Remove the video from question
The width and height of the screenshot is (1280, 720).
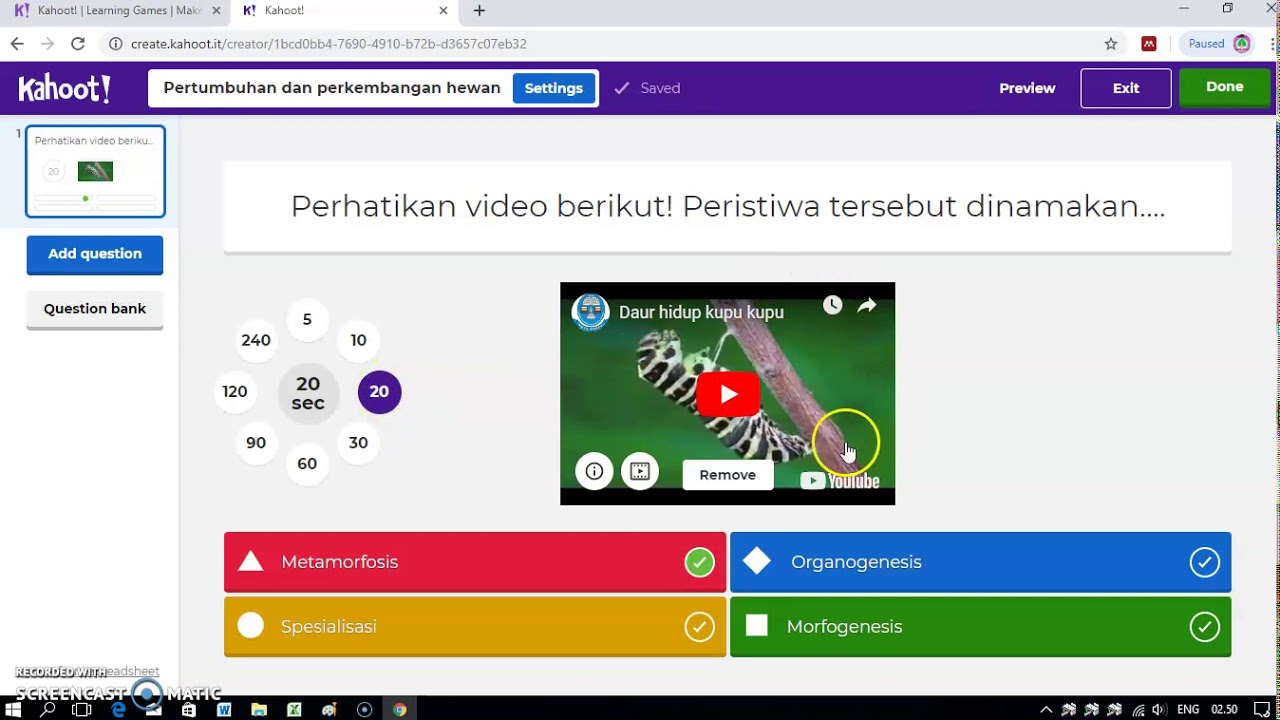coord(728,475)
